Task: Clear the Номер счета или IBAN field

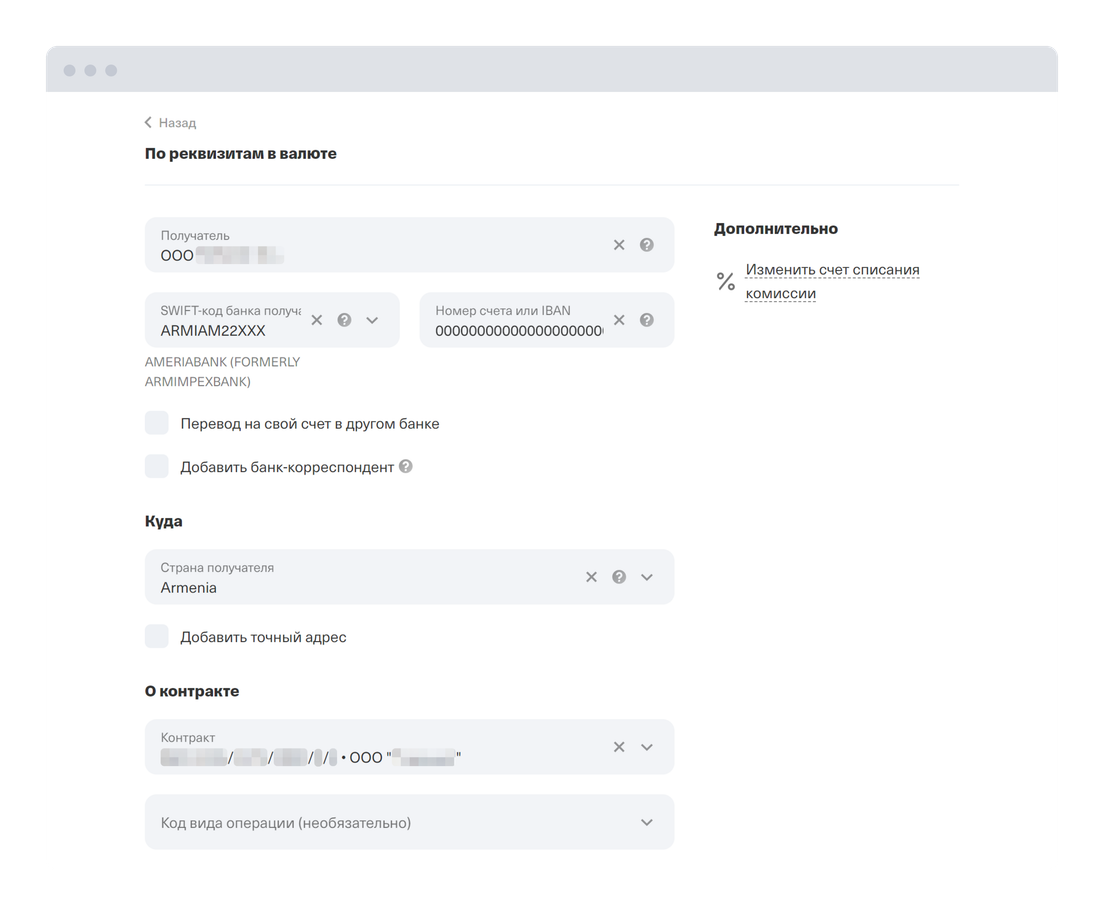Action: pos(619,320)
